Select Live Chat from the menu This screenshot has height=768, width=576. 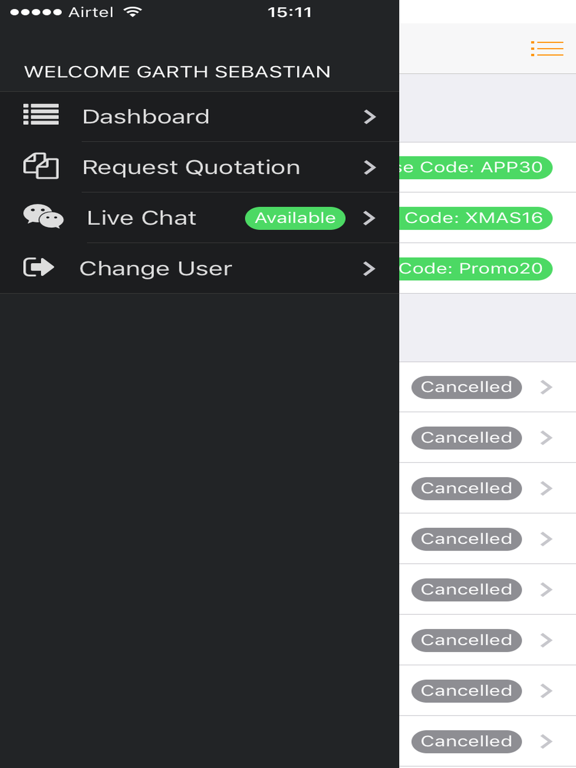coord(199,217)
